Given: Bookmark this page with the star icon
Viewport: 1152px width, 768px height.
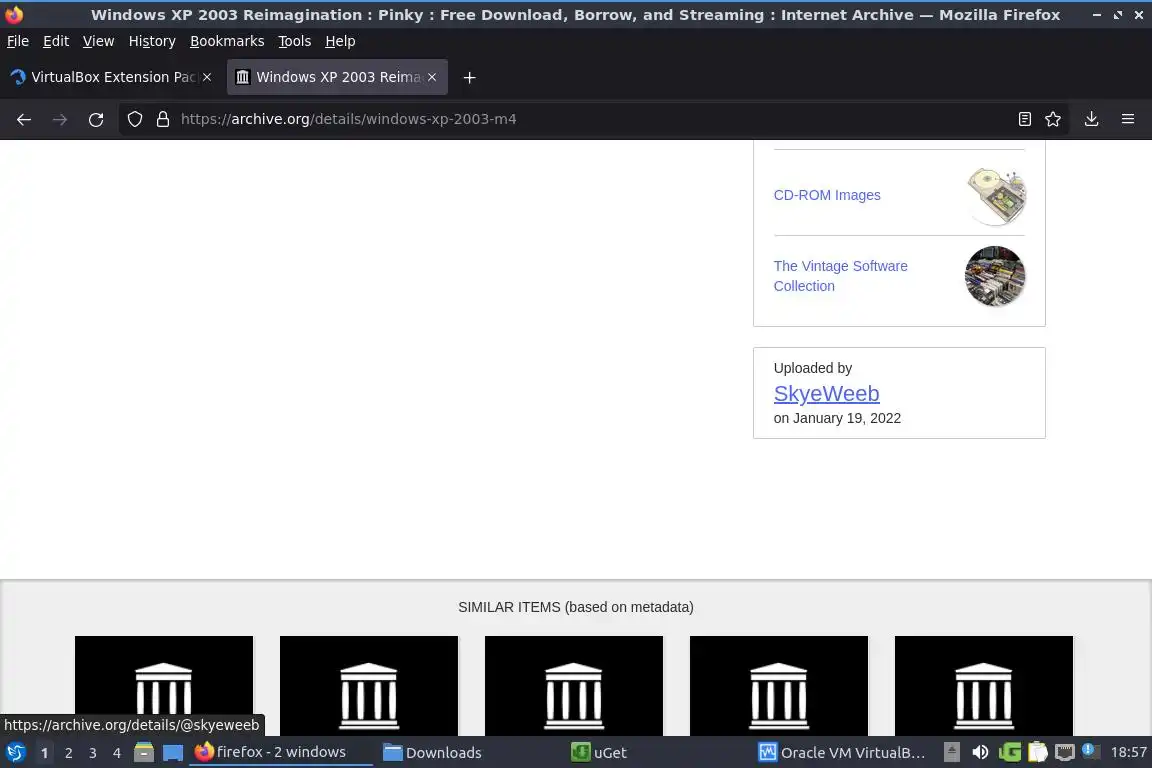Looking at the screenshot, I should [1053, 119].
